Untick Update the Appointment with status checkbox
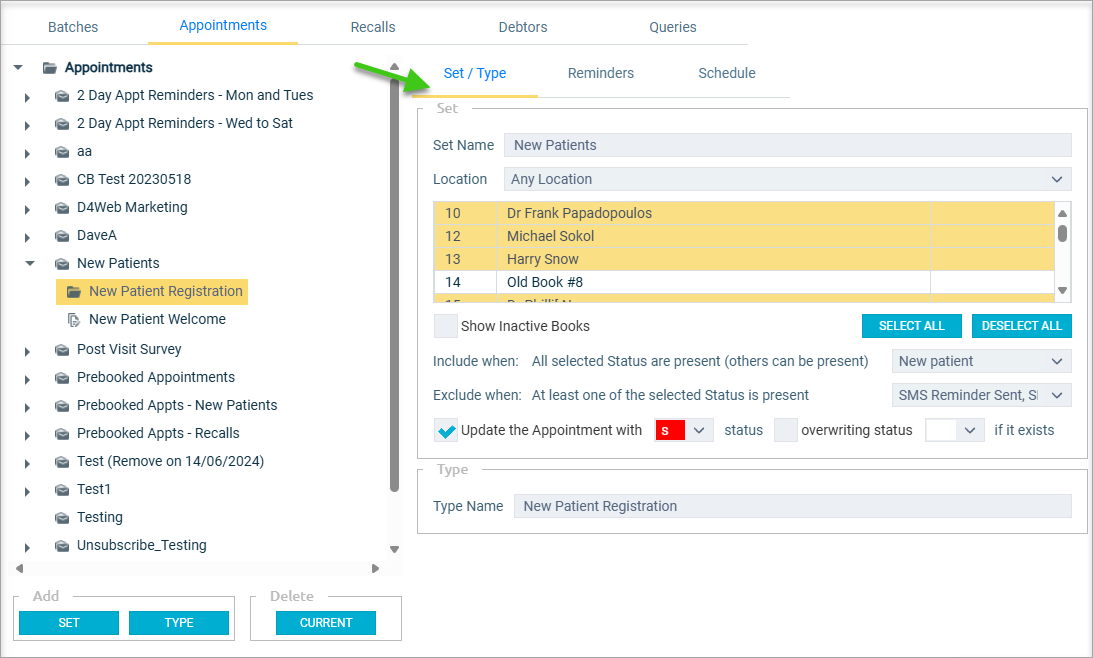 point(445,430)
